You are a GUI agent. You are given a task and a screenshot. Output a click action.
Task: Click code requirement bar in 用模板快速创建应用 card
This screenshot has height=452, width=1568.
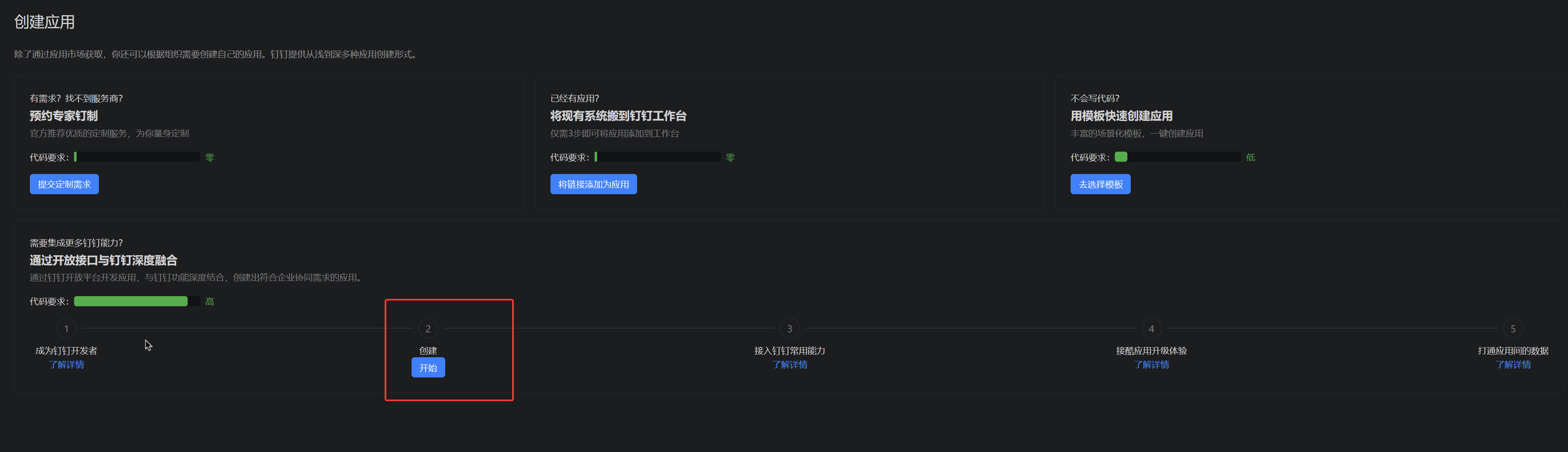1178,157
